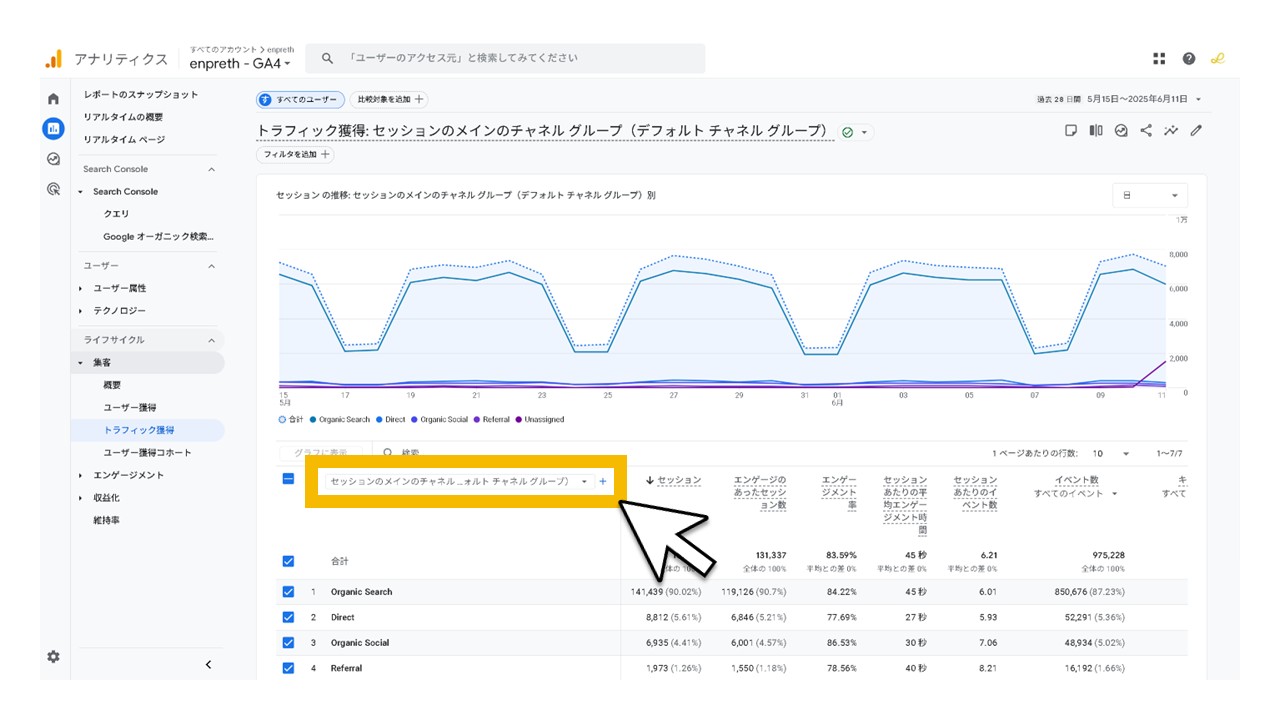Toggle the select-all checkbox above the table
The image size is (1280, 720).
pyautogui.click(x=288, y=479)
